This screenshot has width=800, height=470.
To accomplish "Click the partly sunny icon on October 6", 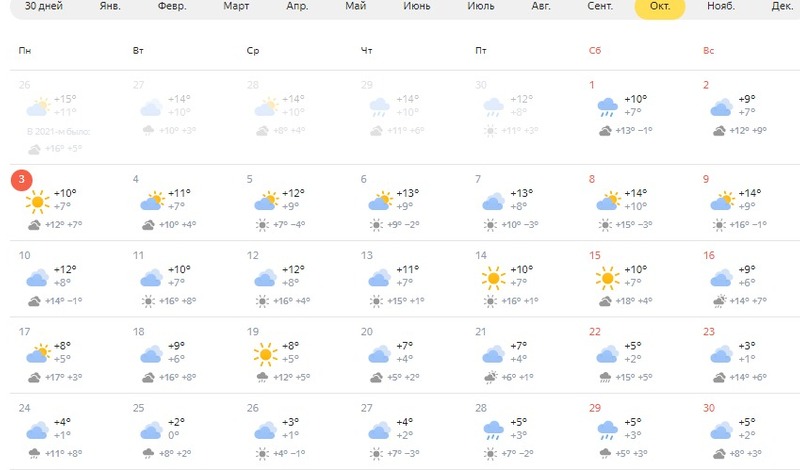I will pyautogui.click(x=379, y=201).
